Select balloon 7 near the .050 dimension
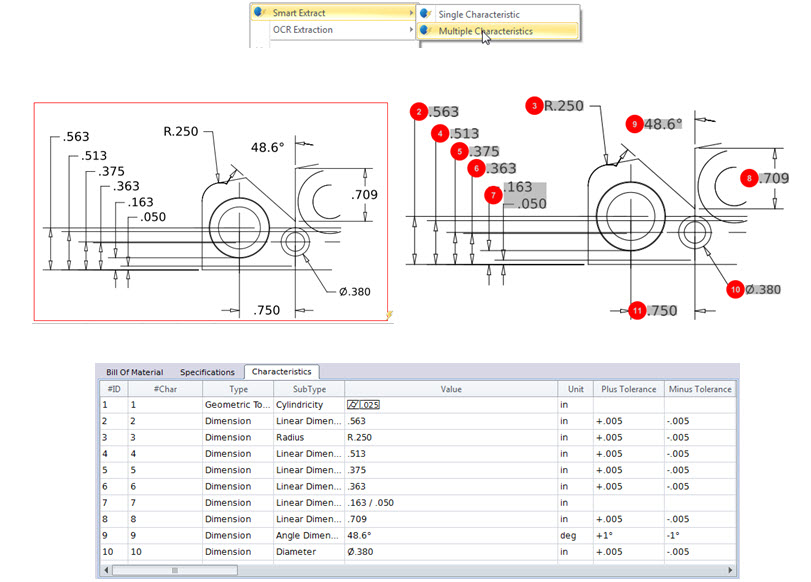The image size is (811, 582). (491, 195)
